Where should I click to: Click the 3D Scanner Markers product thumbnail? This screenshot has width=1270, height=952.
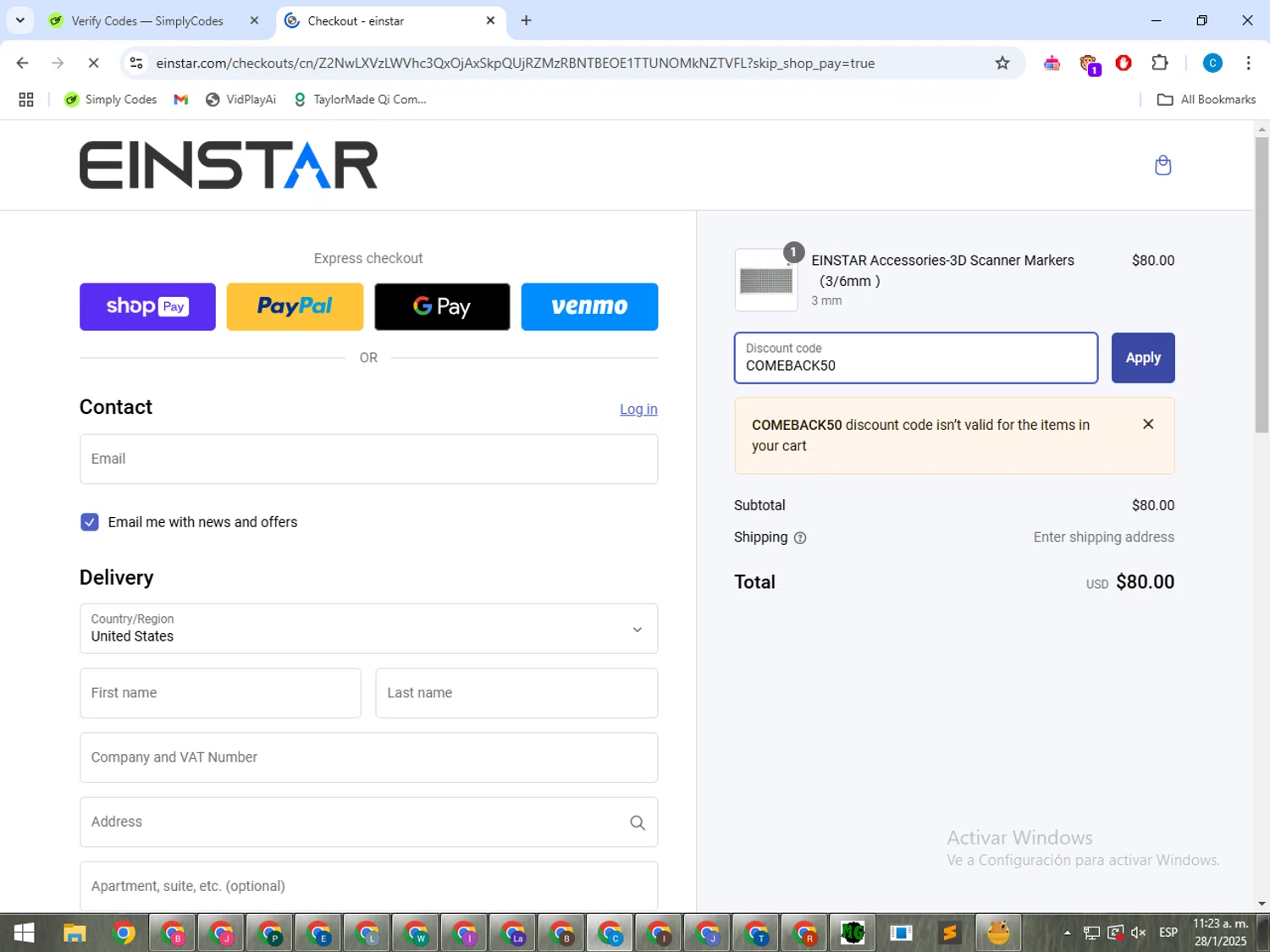[x=766, y=280]
